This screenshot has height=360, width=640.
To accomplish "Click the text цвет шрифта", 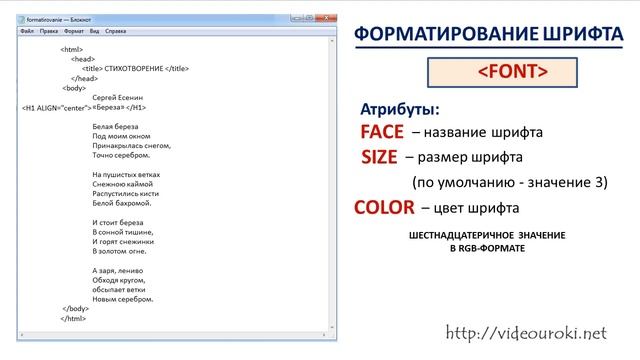I will 476,208.
